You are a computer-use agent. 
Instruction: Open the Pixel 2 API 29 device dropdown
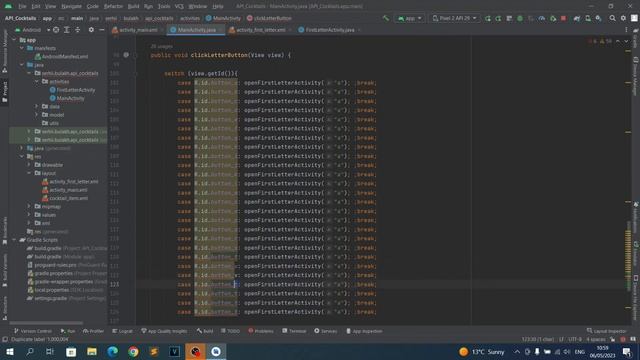(454, 18)
